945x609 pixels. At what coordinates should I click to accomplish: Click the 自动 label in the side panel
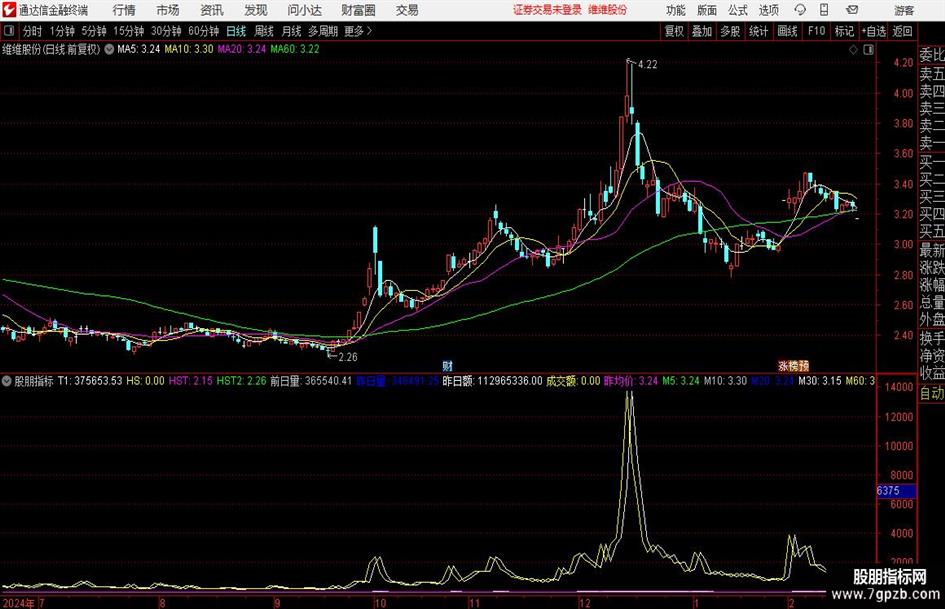(932, 393)
